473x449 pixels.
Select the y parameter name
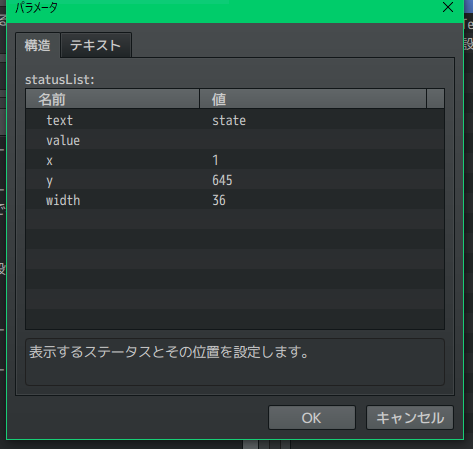50,181
